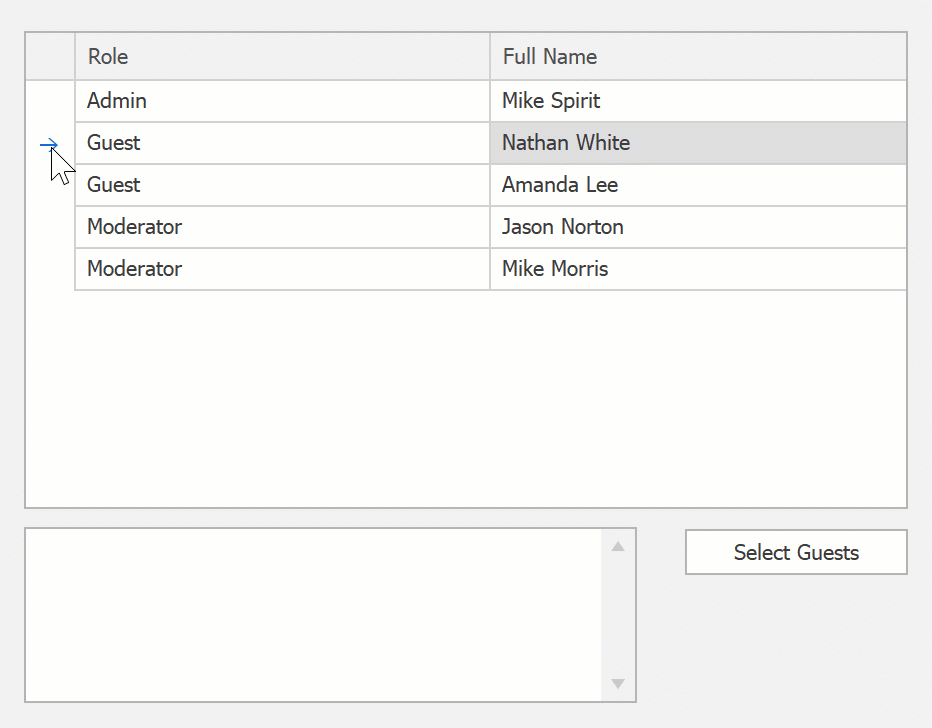Viewport: 932px width, 728px height.
Task: Click the scroll down arrow in text box
Action: [x=617, y=684]
